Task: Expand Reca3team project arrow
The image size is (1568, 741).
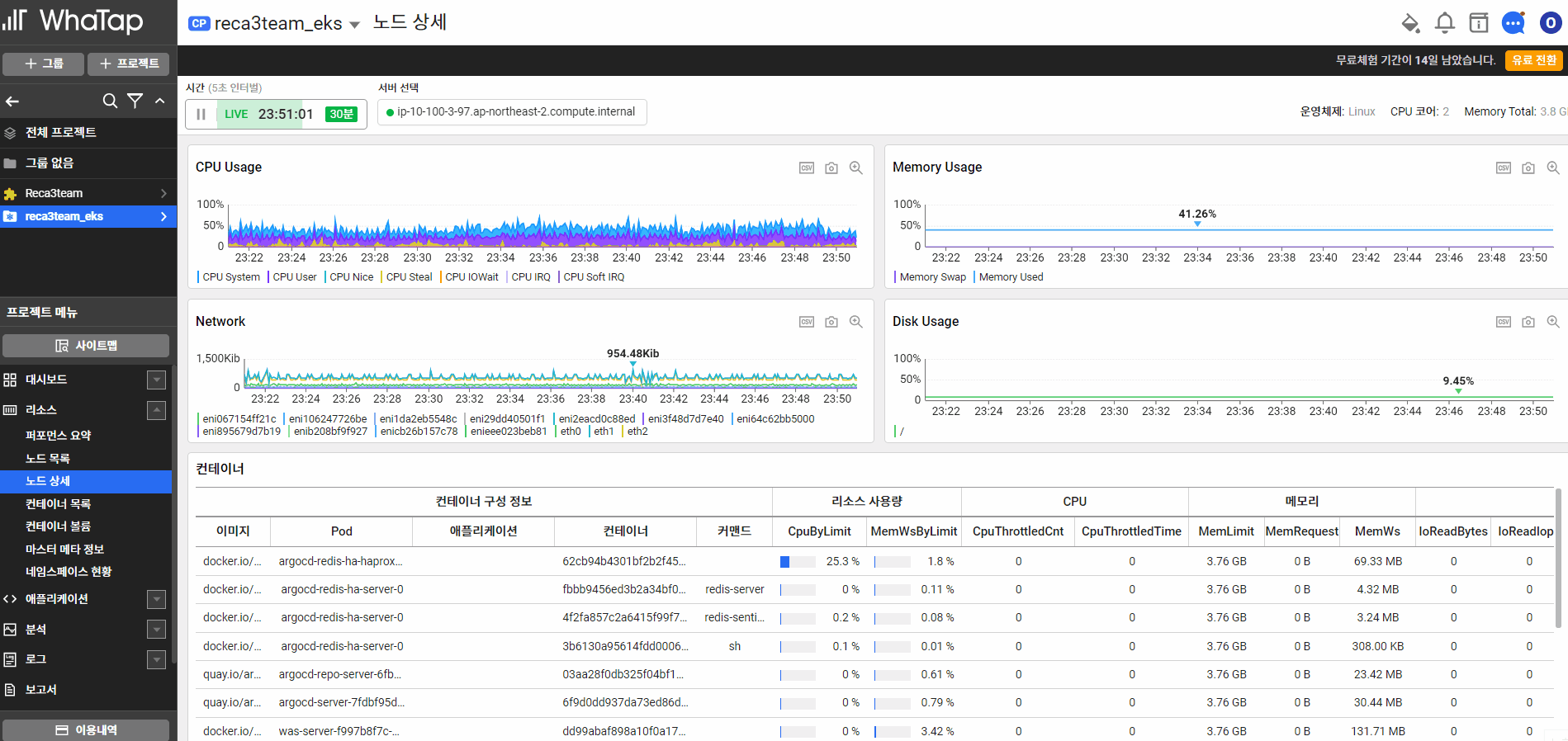Action: (163, 193)
